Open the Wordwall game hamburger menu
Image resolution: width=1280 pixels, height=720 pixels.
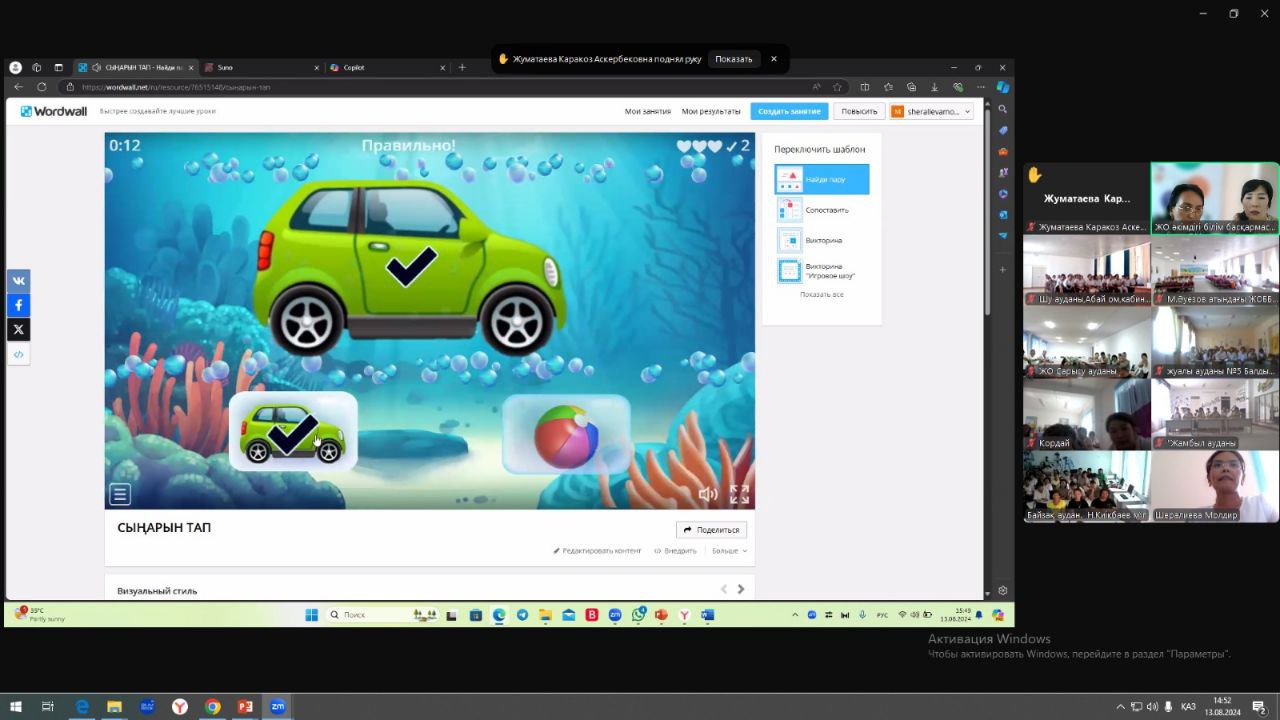coord(120,494)
